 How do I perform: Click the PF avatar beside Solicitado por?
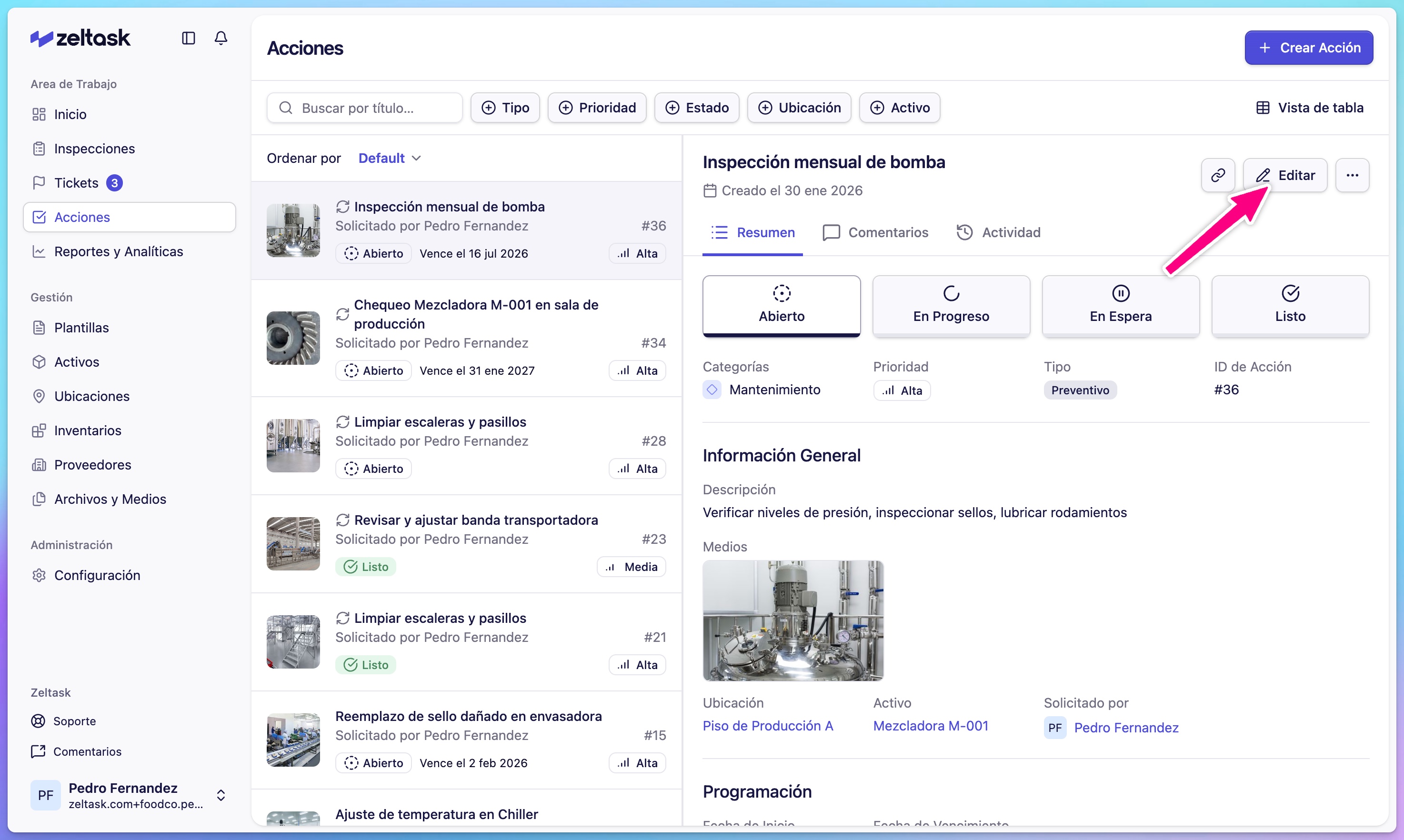(1055, 728)
